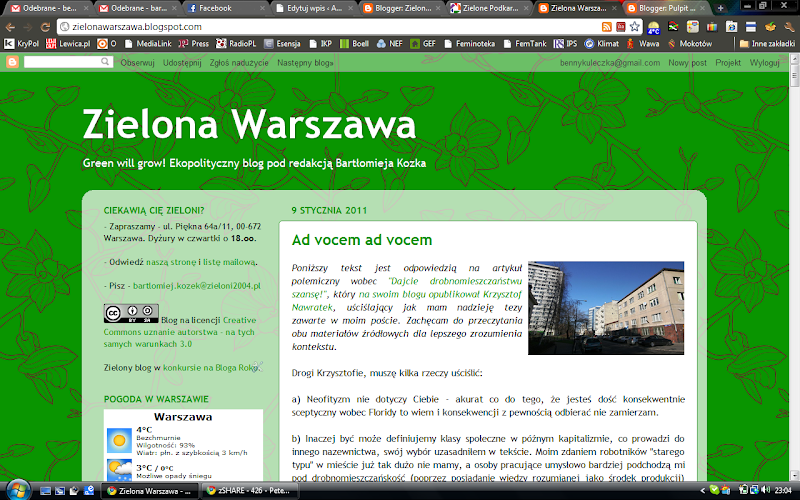
Task: Open the maps extension icon
Action: coord(692,27)
